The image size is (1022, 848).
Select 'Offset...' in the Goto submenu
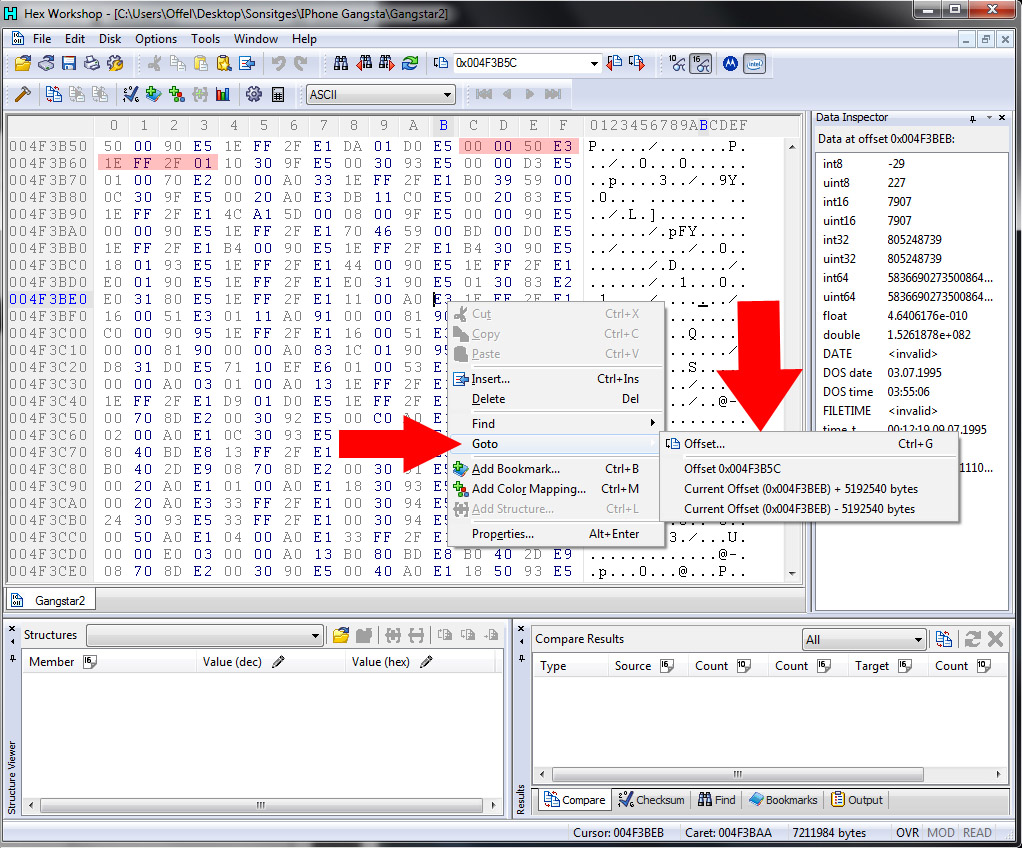coord(704,444)
